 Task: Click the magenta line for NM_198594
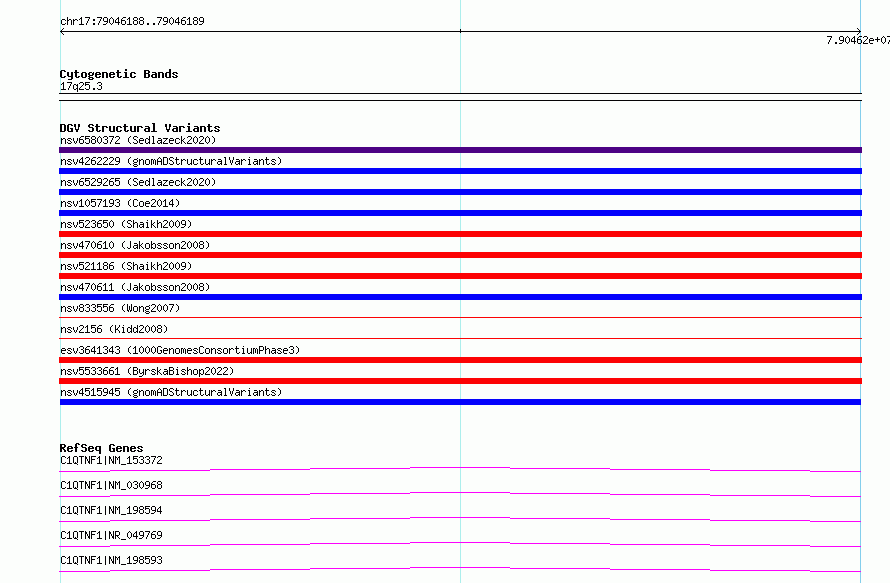point(460,519)
